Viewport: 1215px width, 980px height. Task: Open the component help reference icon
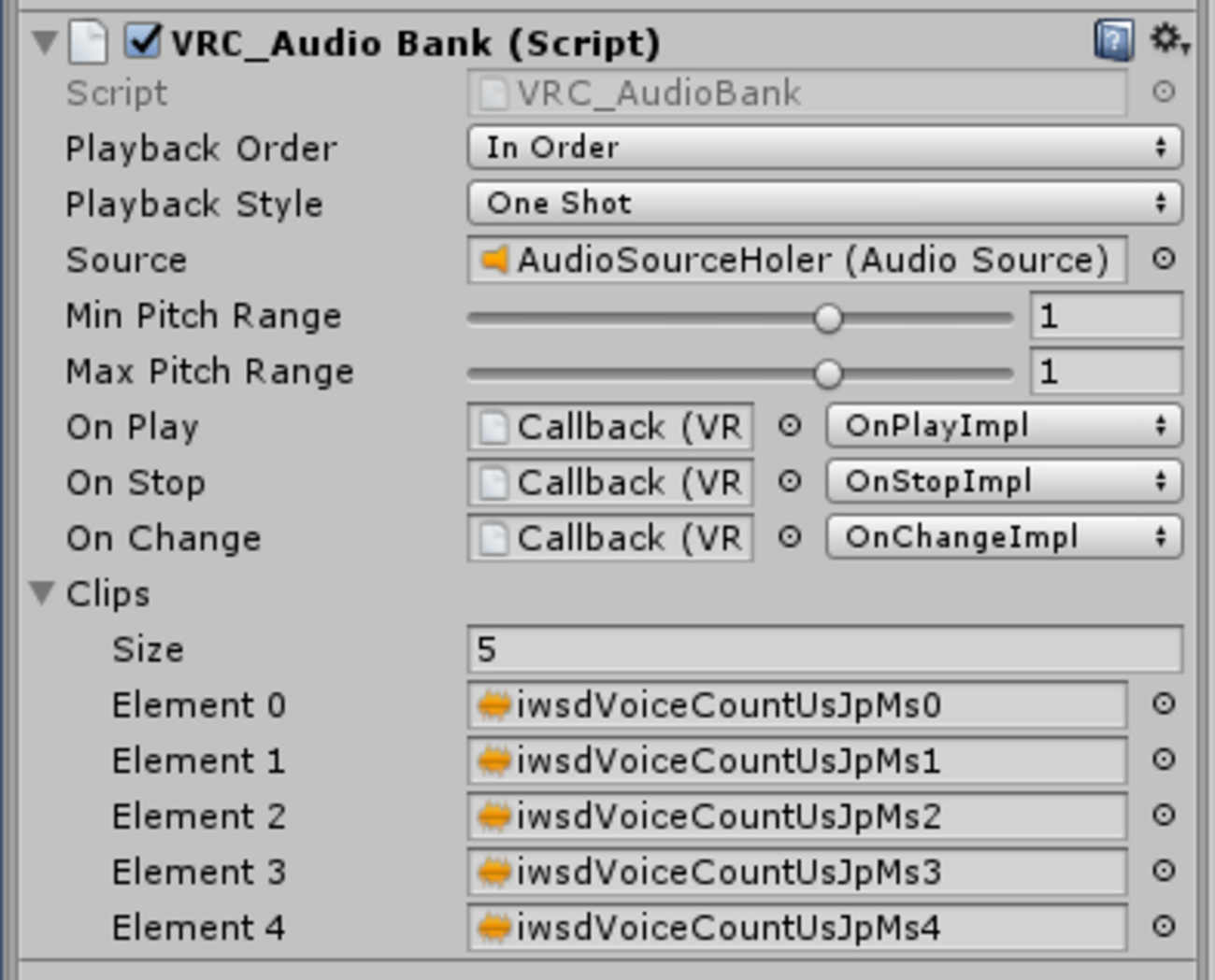point(1113,42)
